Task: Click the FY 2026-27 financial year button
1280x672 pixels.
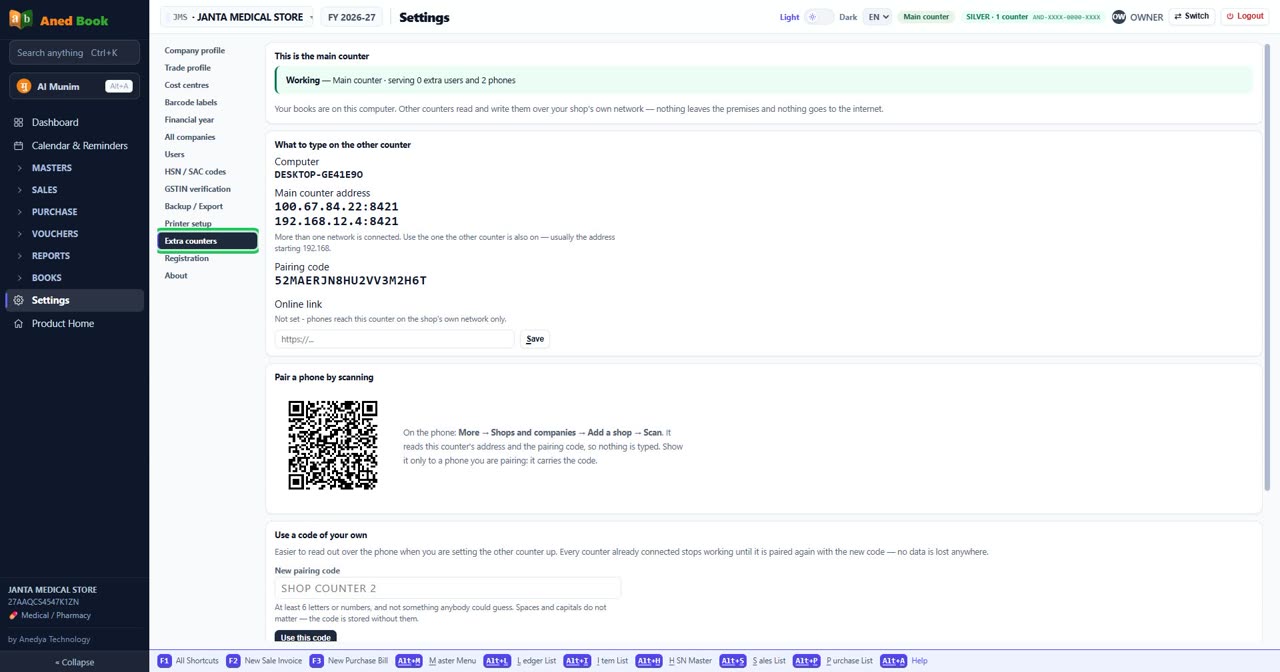Action: coord(351,17)
